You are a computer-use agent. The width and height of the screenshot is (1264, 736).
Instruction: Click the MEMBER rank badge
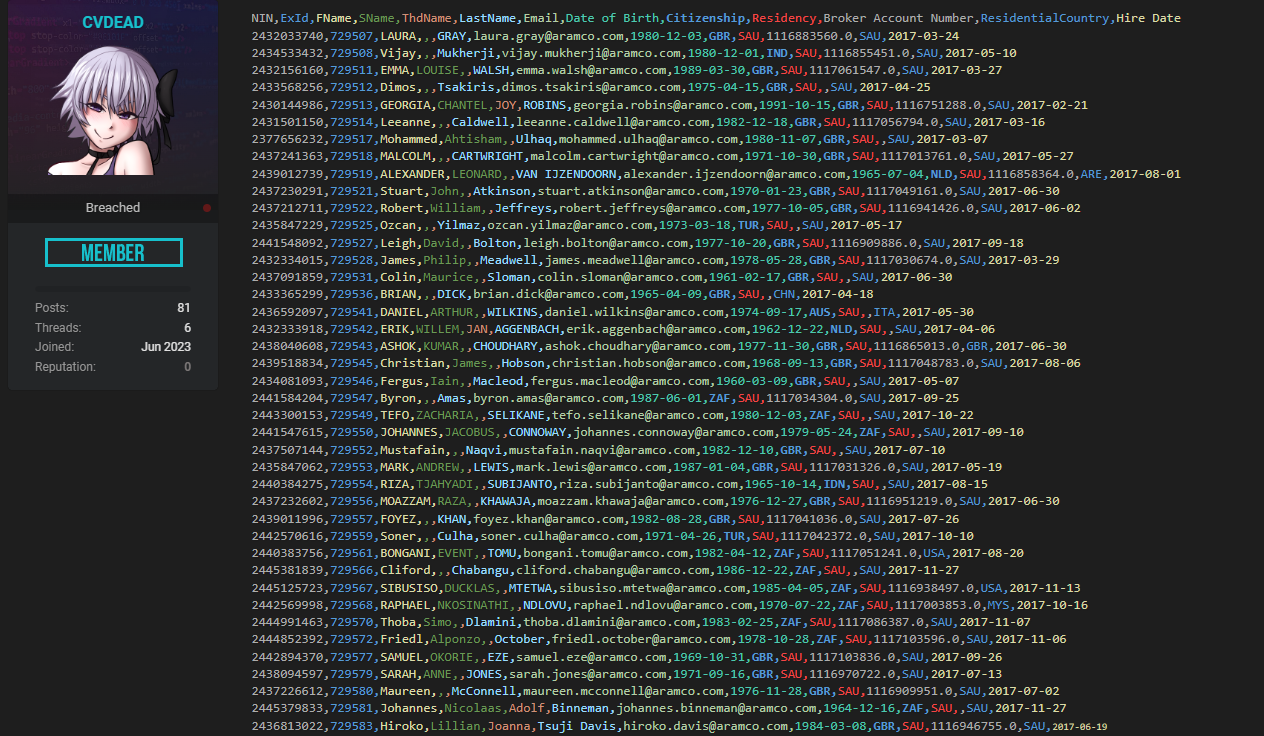coord(113,253)
